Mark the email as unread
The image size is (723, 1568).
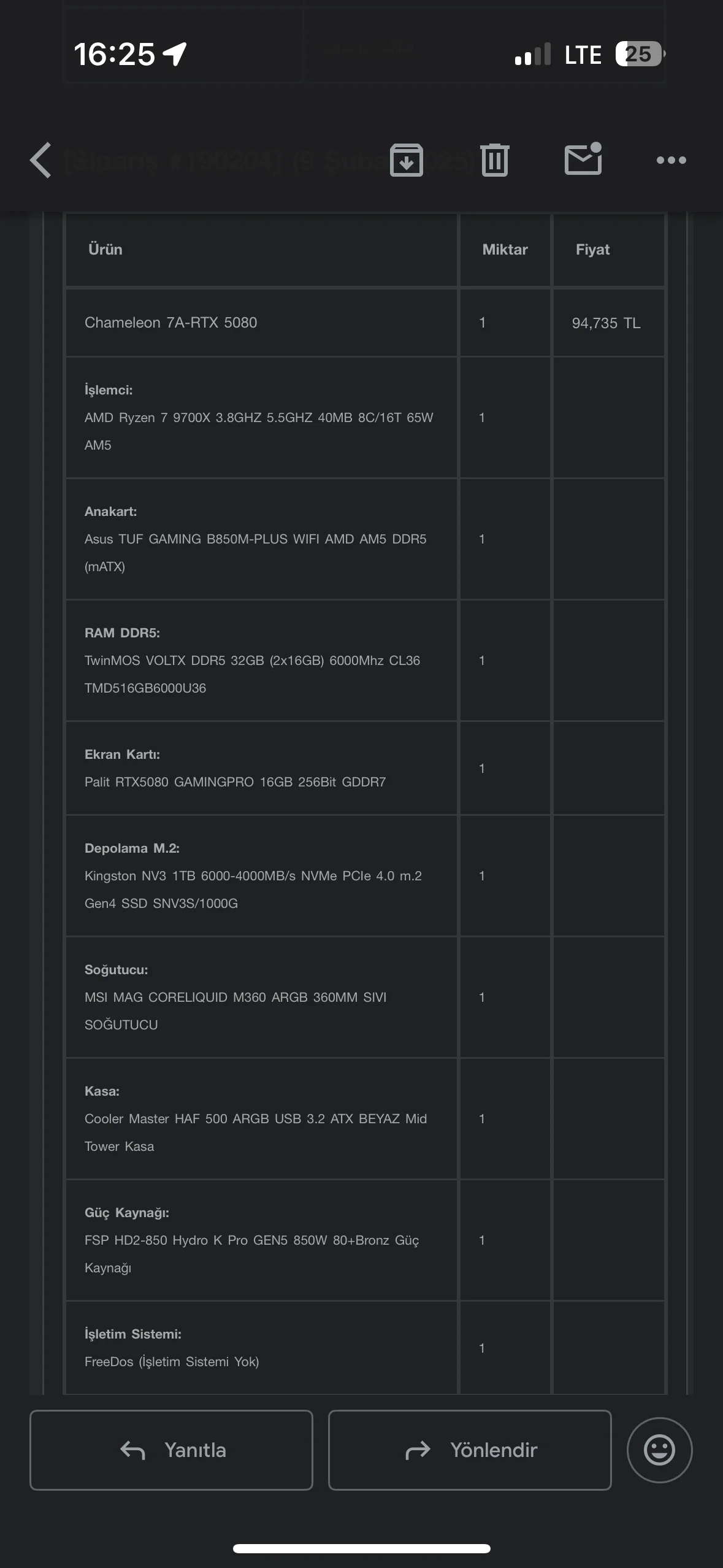pyautogui.click(x=583, y=159)
